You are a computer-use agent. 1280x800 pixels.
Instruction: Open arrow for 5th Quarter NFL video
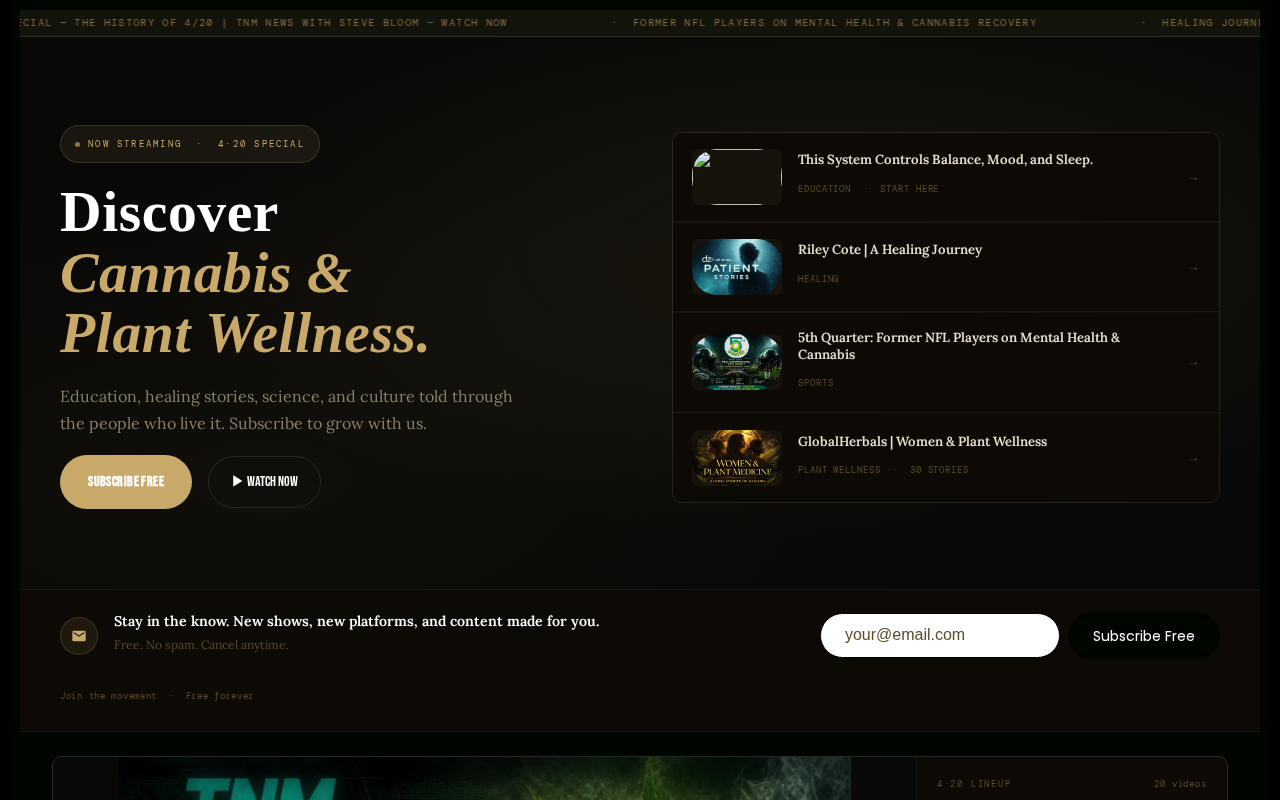(1193, 363)
